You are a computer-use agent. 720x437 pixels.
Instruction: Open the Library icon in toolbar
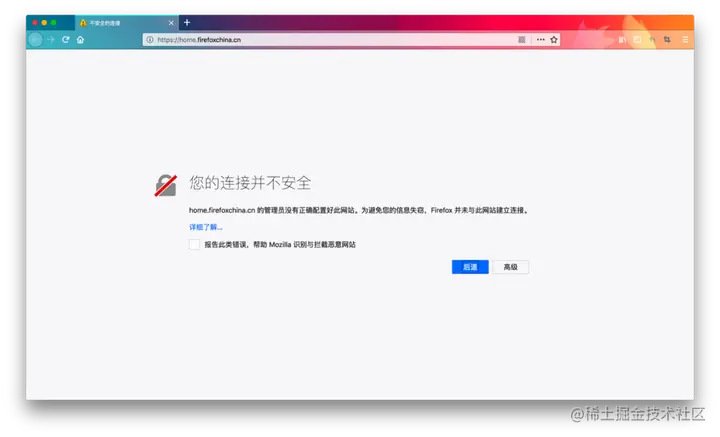622,40
